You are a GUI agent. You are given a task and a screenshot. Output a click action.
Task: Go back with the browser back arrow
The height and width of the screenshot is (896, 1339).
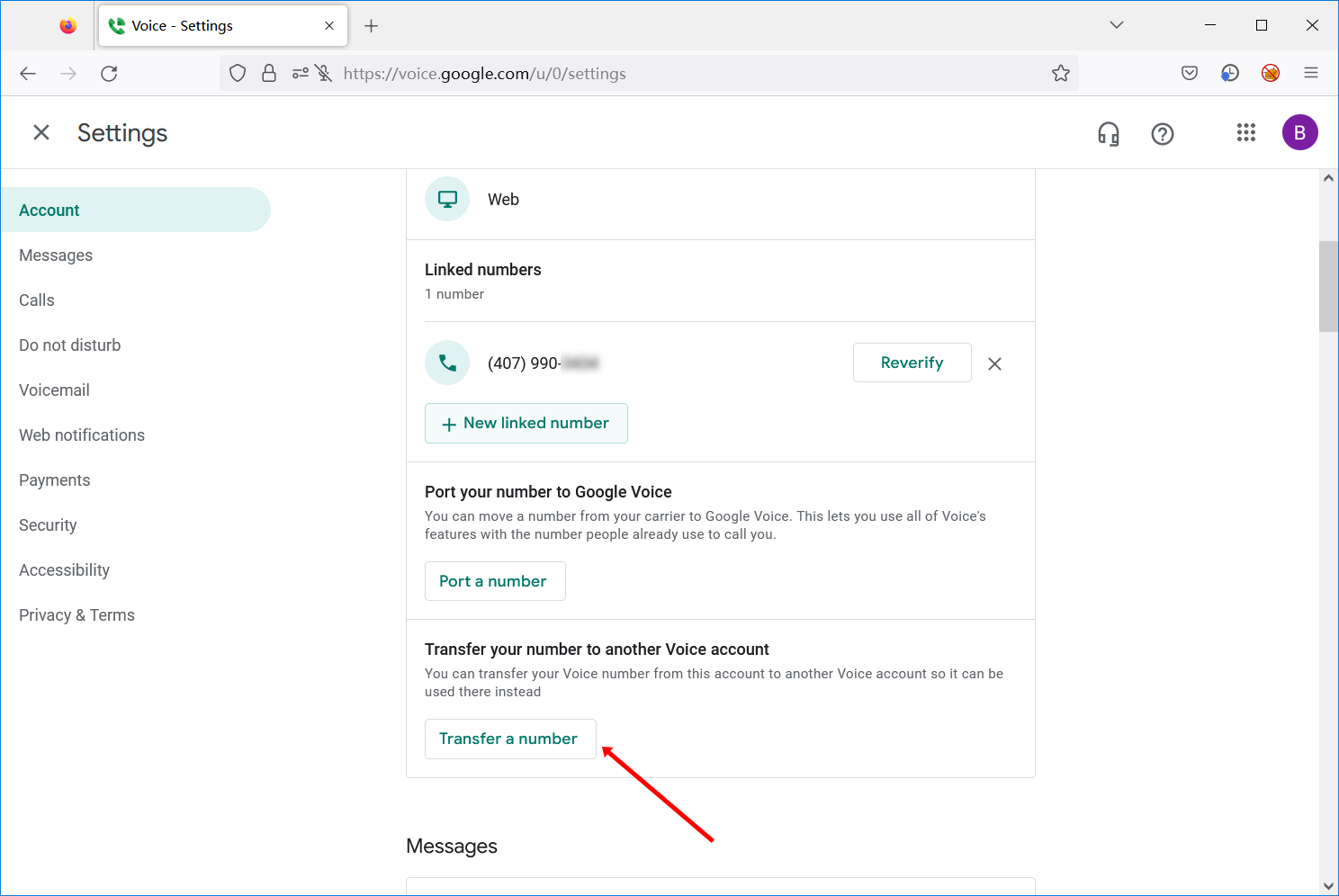tap(28, 74)
